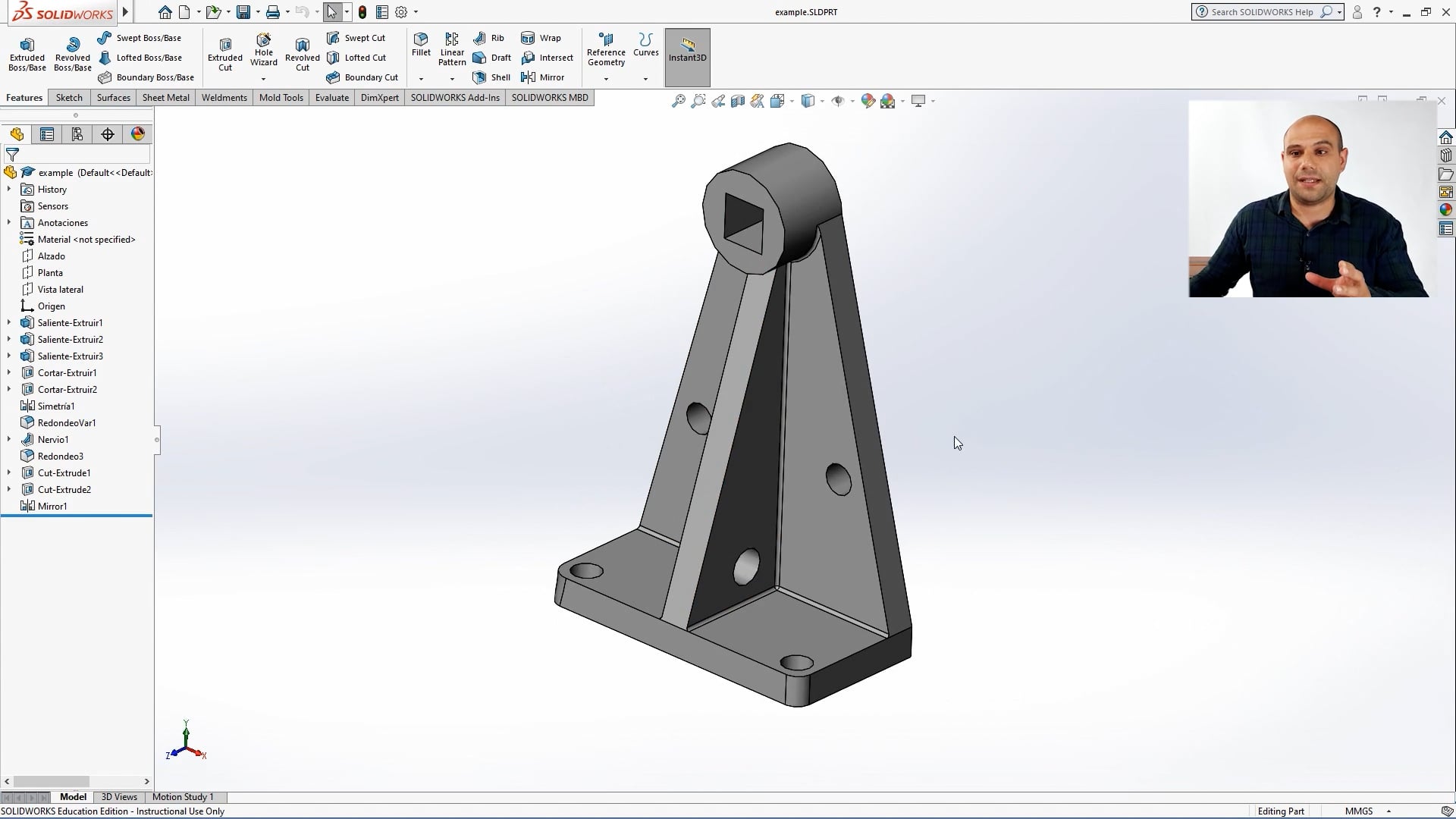Open Reference Geometry in the ribbon
Screen dimensions: 1456x819
(x=605, y=50)
